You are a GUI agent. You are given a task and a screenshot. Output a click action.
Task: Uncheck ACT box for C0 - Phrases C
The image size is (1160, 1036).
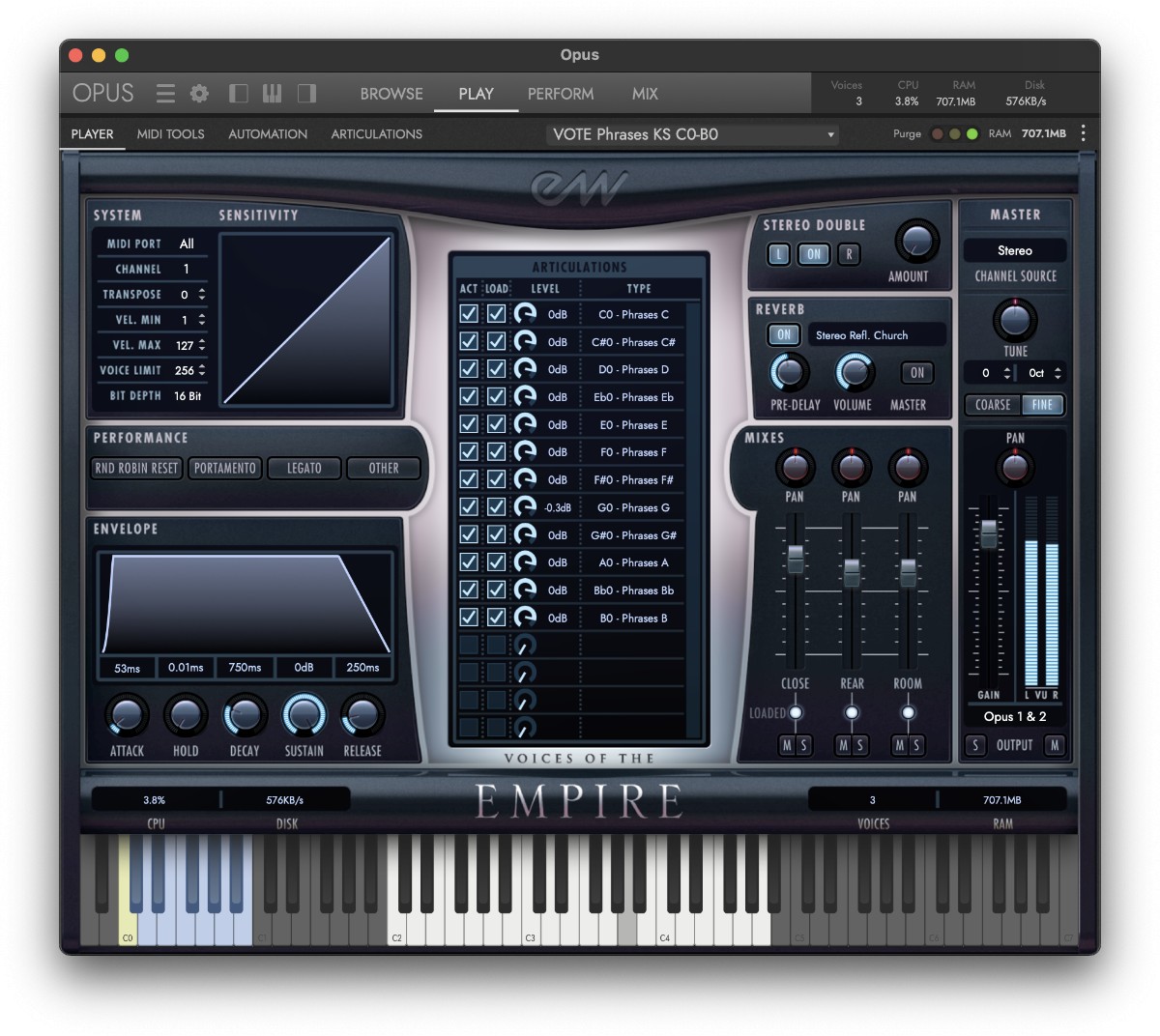click(468, 314)
